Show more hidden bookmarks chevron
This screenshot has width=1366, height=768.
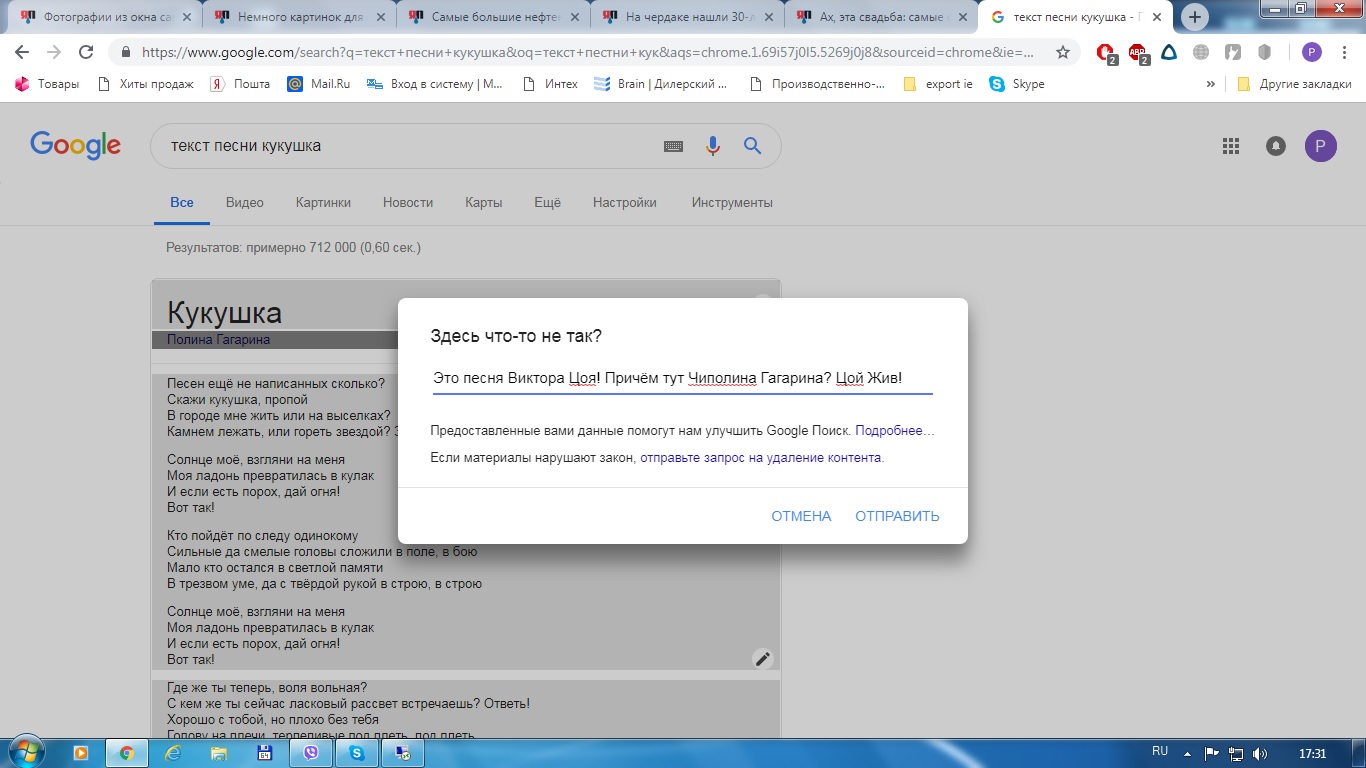[x=1211, y=84]
